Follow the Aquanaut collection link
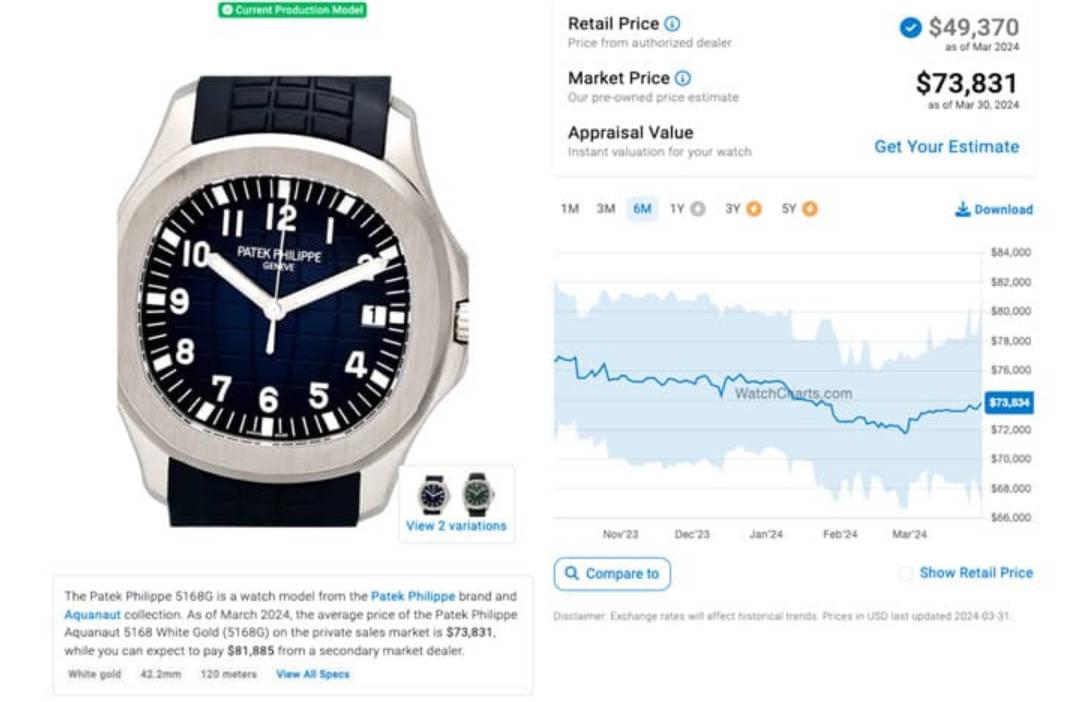Screen dimensions: 1084x702 click(92, 615)
